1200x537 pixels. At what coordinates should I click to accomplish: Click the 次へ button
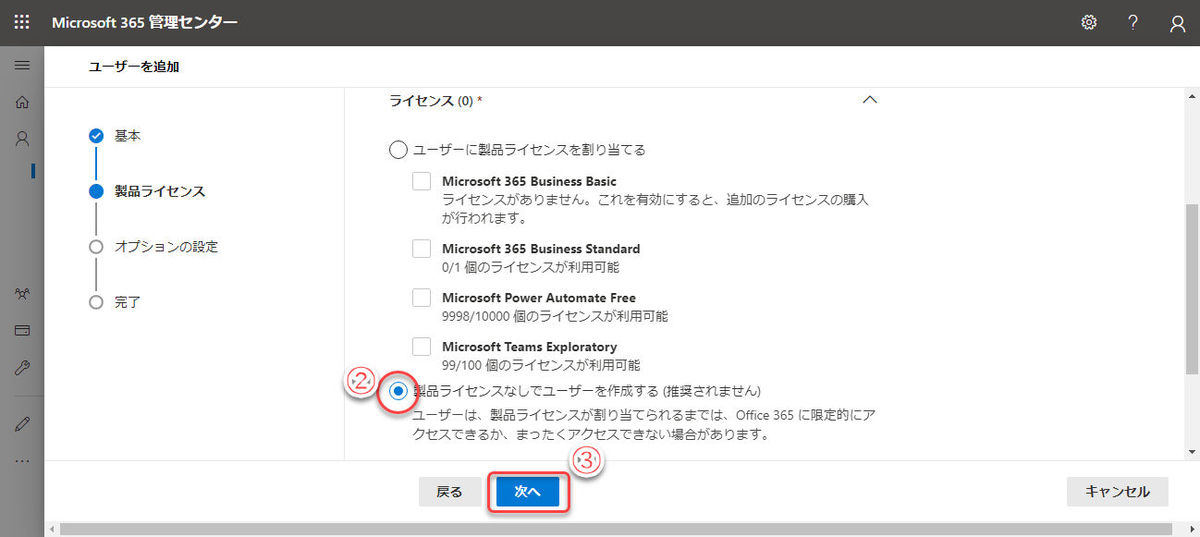point(527,492)
